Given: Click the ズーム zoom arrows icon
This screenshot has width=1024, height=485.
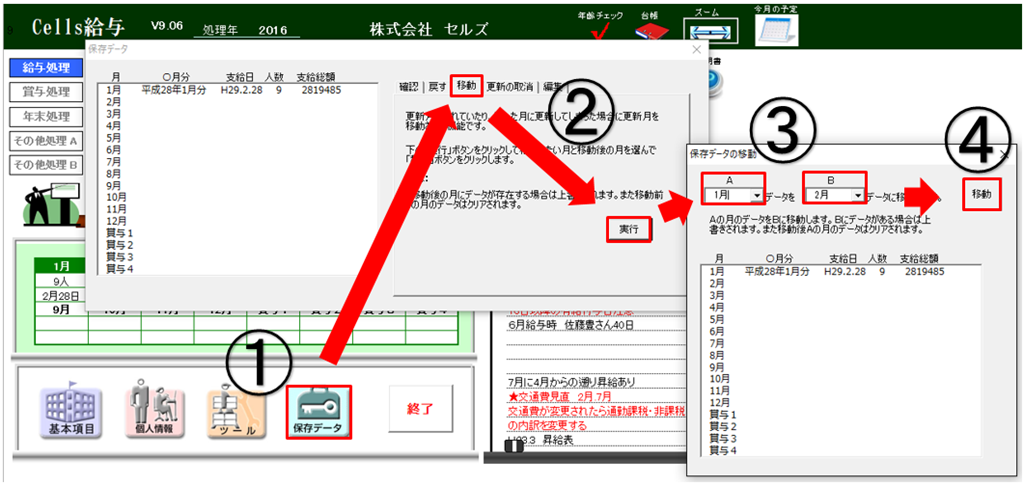Looking at the screenshot, I should coord(711,30).
